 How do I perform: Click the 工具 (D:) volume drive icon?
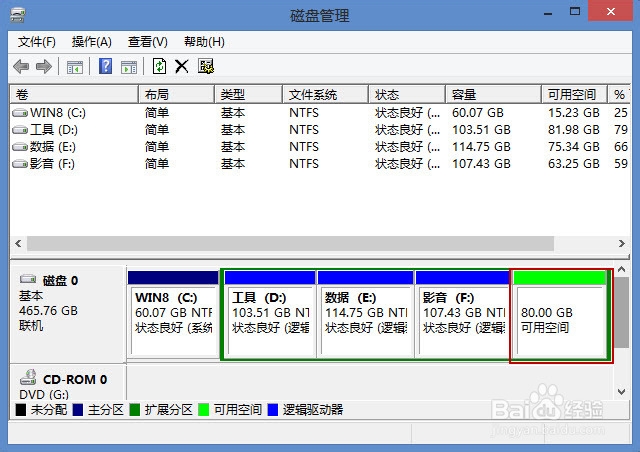click(20, 130)
